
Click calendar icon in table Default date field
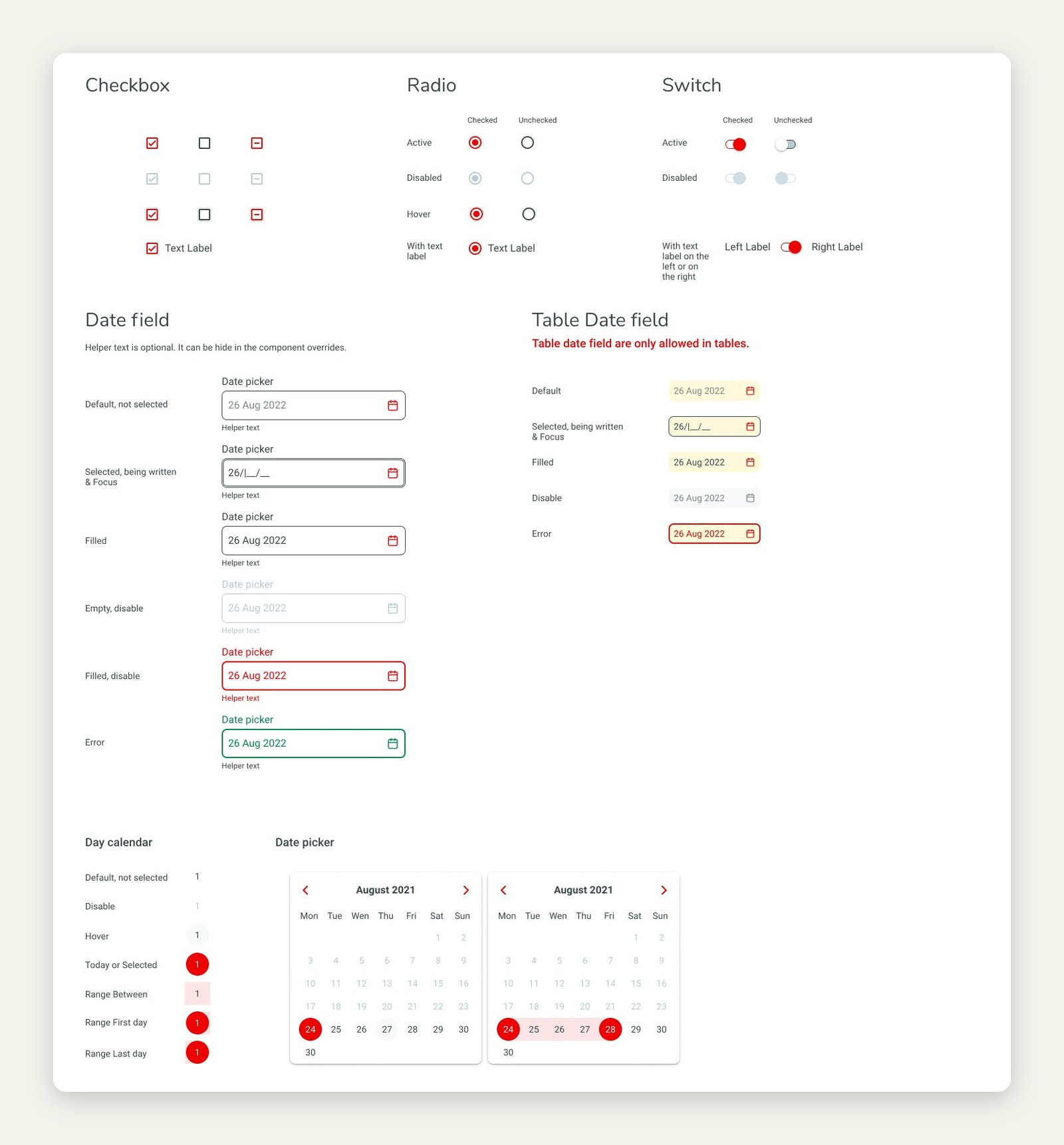[x=750, y=391]
